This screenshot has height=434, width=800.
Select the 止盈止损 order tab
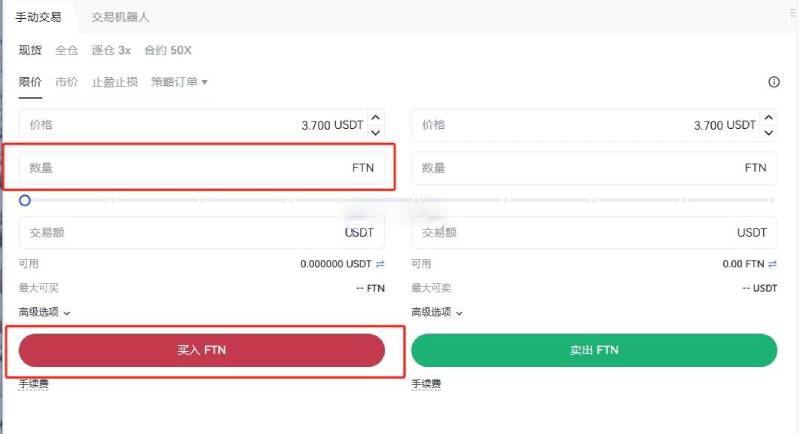tap(115, 82)
